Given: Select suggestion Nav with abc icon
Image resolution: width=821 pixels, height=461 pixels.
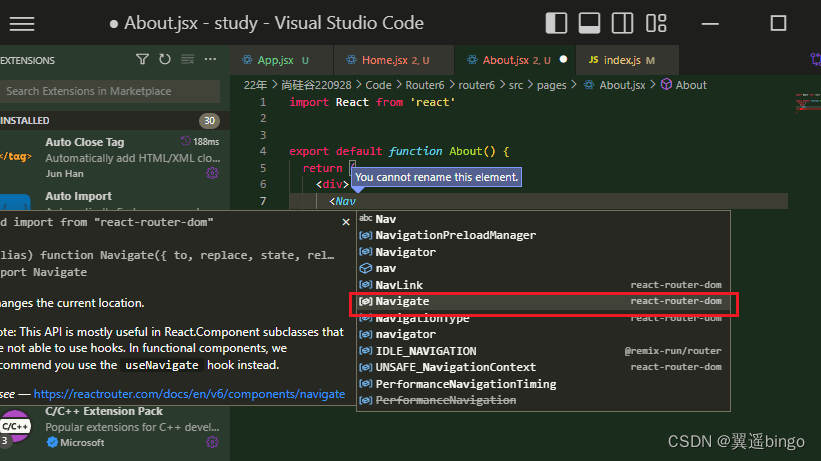Looking at the screenshot, I should click(543, 219).
